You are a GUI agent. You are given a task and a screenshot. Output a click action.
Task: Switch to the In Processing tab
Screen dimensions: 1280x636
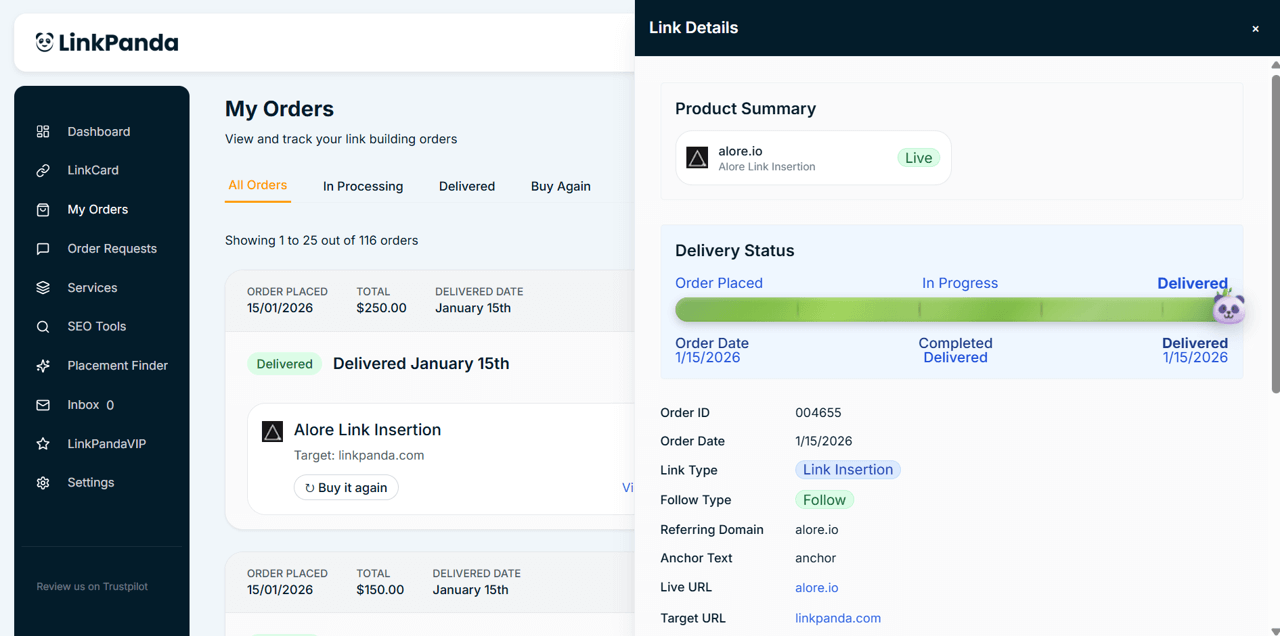[362, 186]
